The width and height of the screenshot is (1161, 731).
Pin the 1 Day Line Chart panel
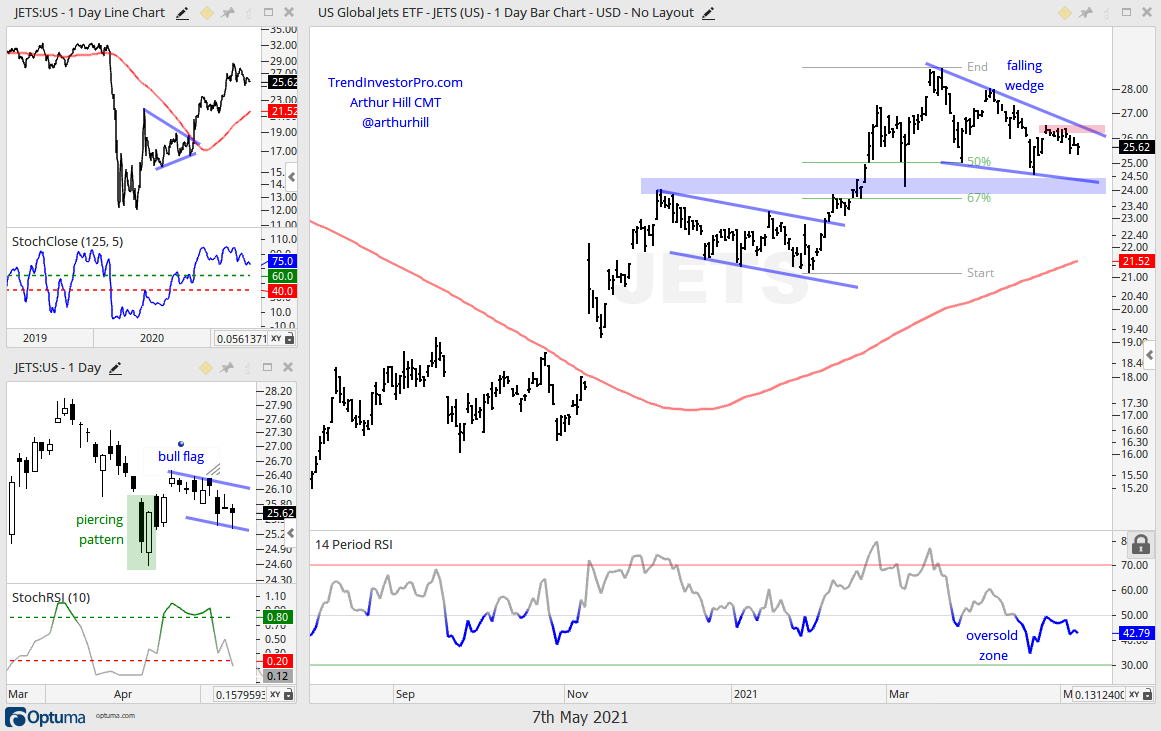click(228, 13)
